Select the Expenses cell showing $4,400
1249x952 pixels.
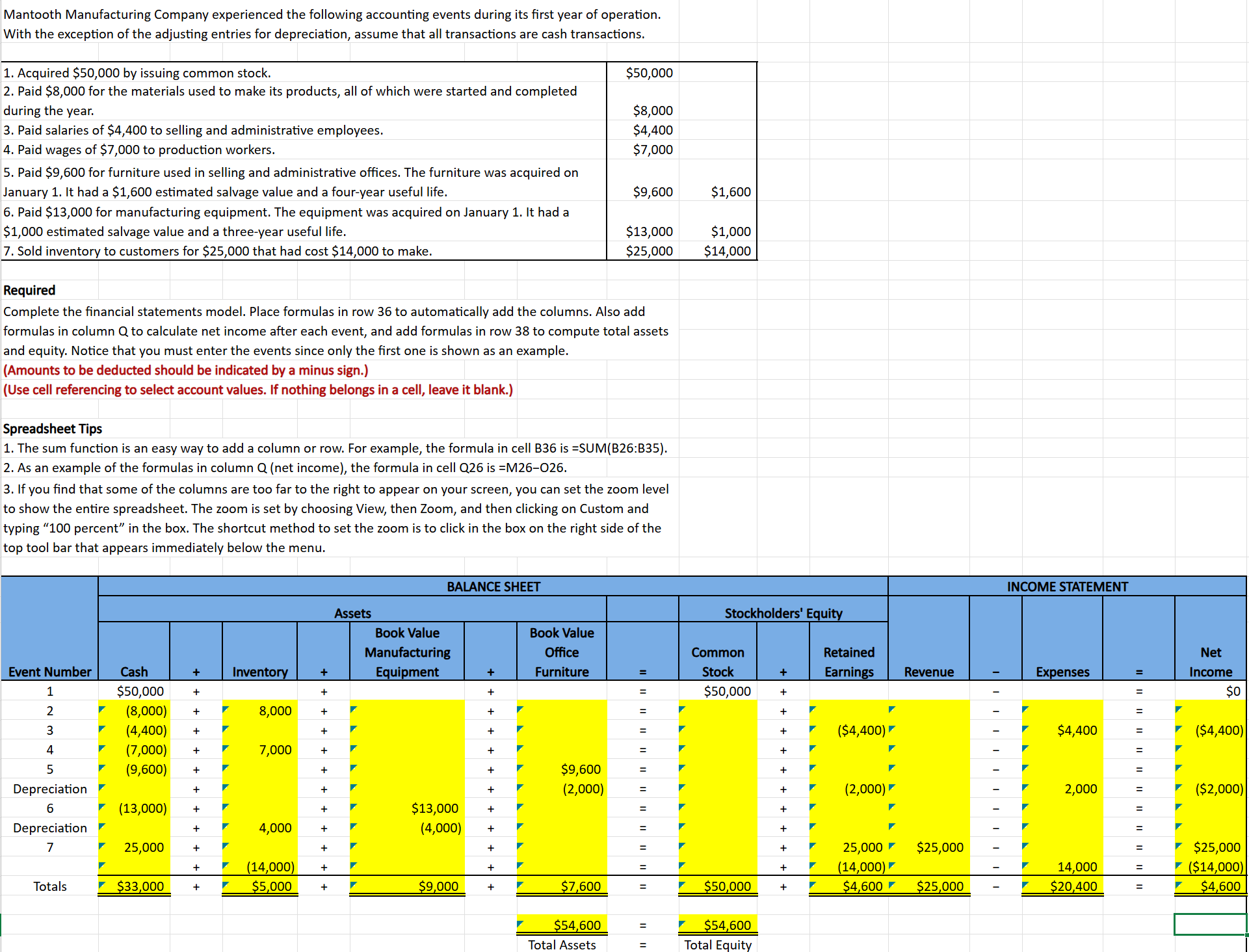pos(1062,730)
